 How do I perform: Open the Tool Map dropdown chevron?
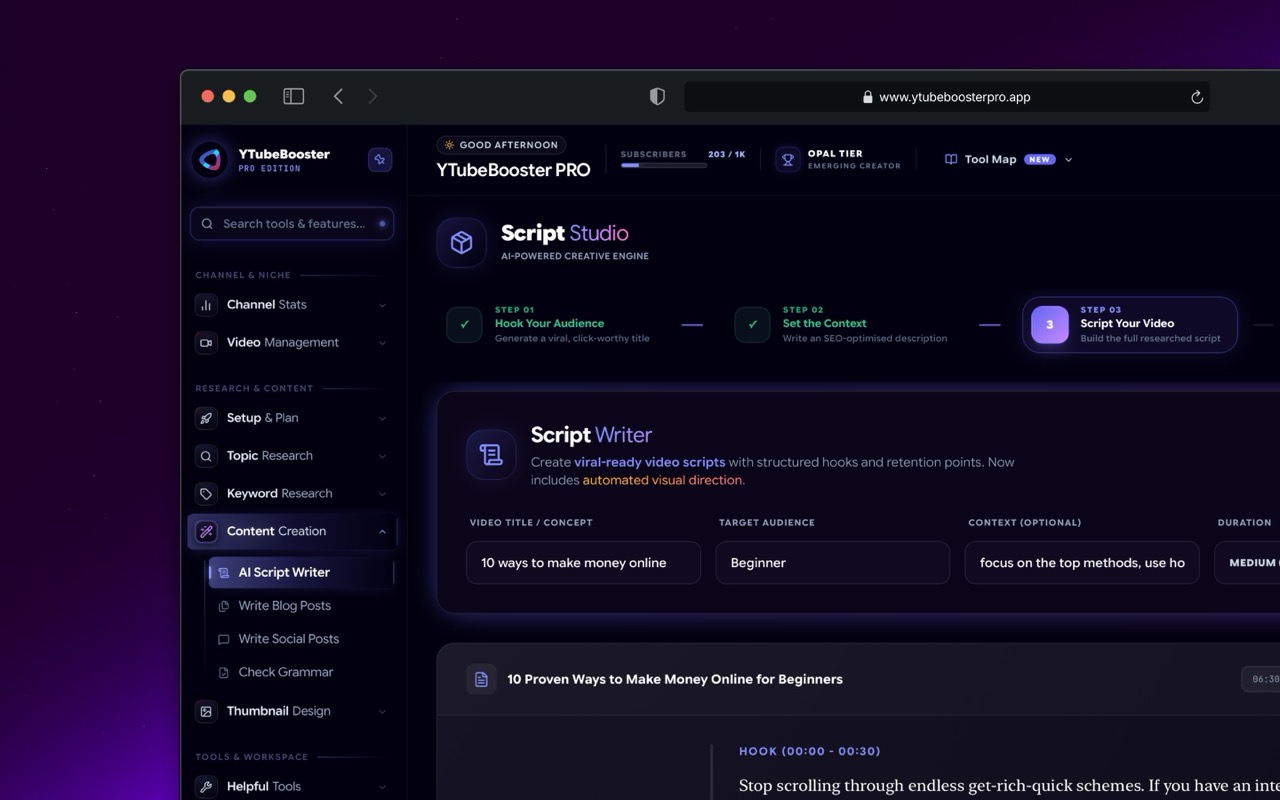click(x=1068, y=160)
